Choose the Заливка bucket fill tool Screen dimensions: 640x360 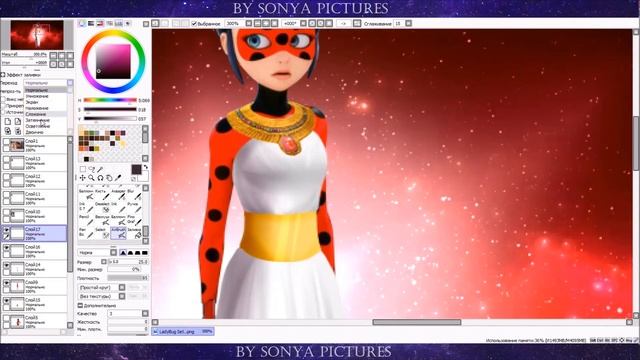[134, 233]
